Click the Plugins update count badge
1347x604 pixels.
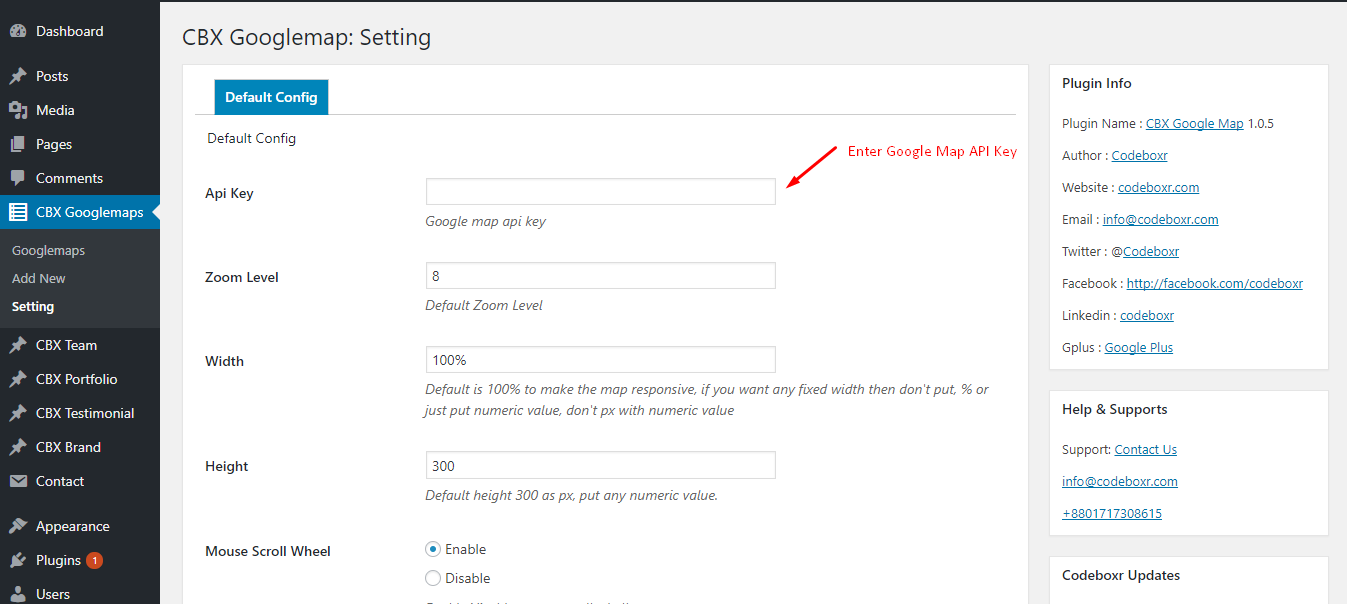click(x=94, y=560)
